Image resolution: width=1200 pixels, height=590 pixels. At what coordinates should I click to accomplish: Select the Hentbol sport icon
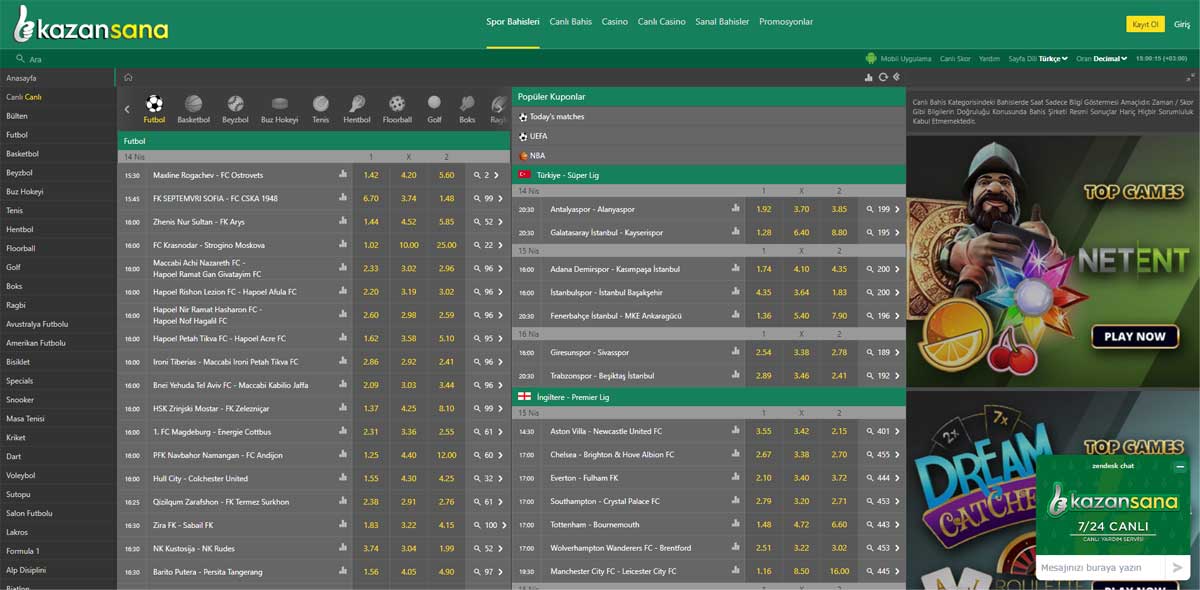pos(357,103)
